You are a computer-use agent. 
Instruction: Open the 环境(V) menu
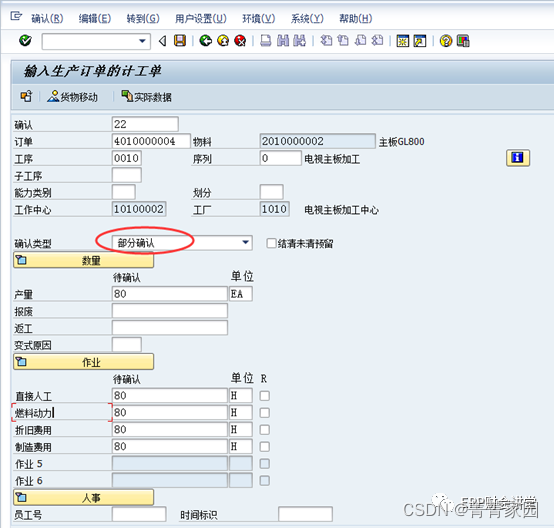pos(259,18)
